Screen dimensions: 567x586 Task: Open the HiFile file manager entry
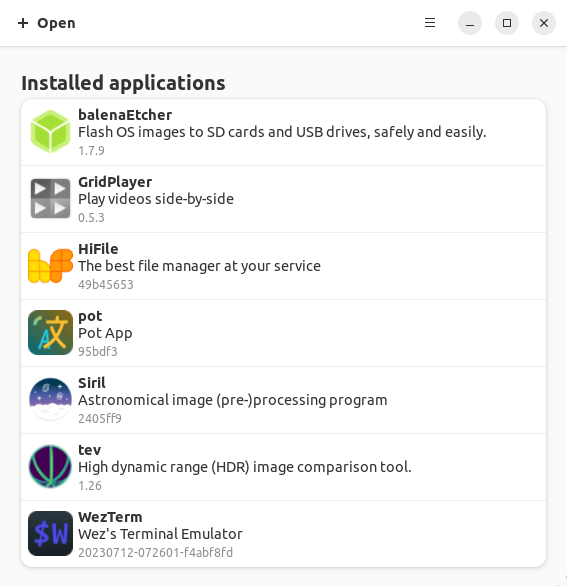tap(284, 266)
